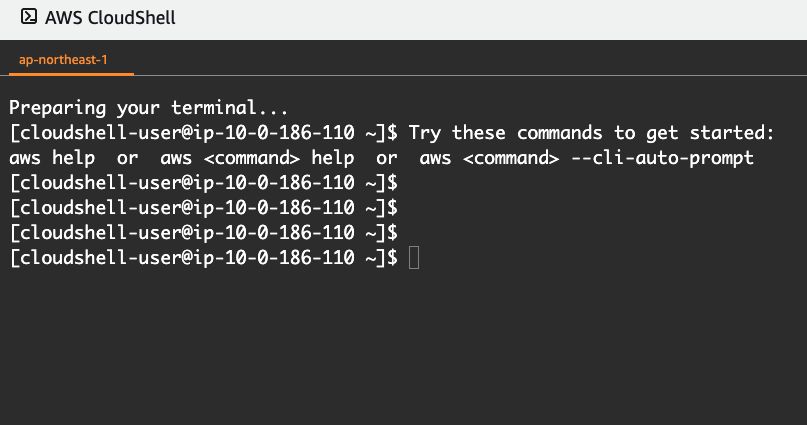Viewport: 807px width, 425px height.
Task: Click the AWS CloudShell terminal icon
Action: (29, 17)
